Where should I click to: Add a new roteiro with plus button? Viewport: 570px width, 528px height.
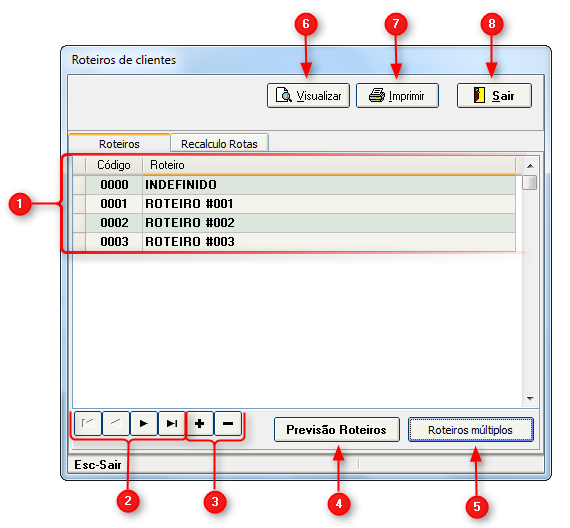tap(200, 423)
